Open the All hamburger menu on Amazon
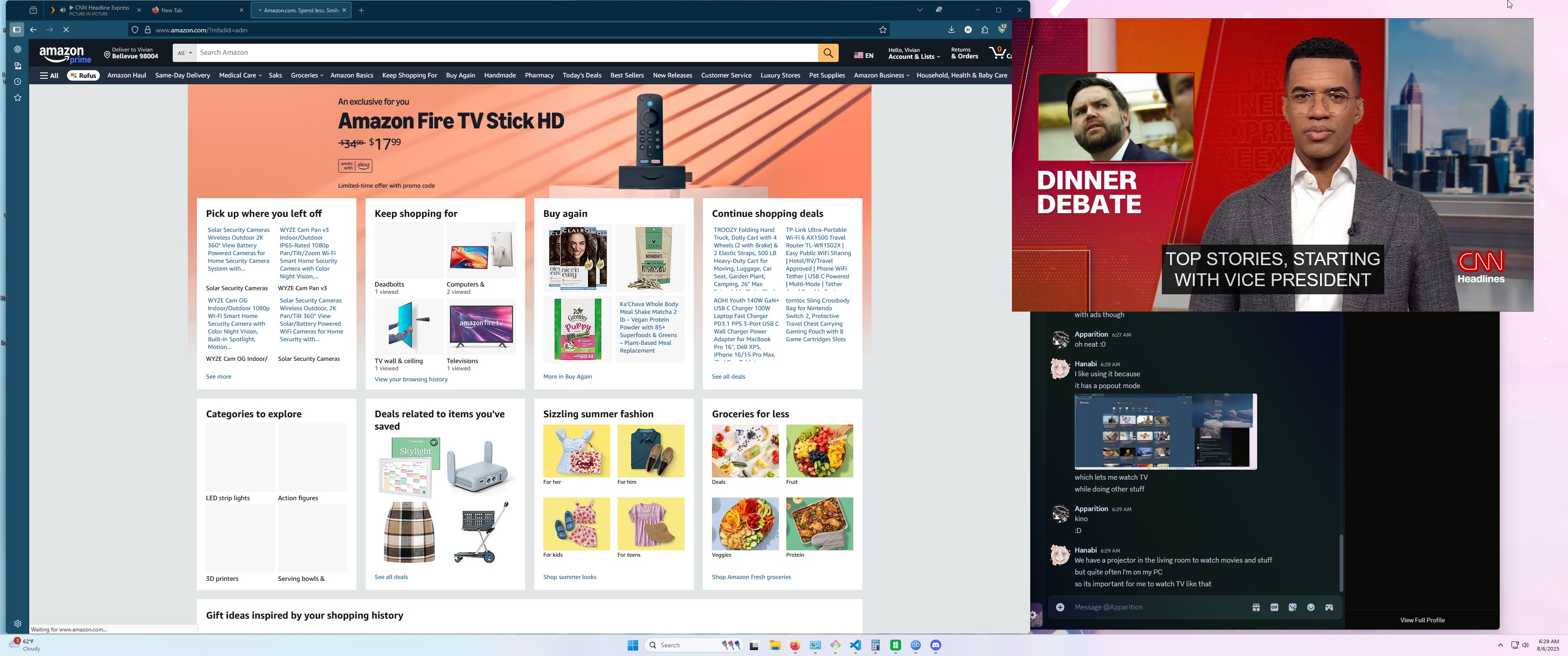The height and width of the screenshot is (656, 1568). (x=49, y=76)
